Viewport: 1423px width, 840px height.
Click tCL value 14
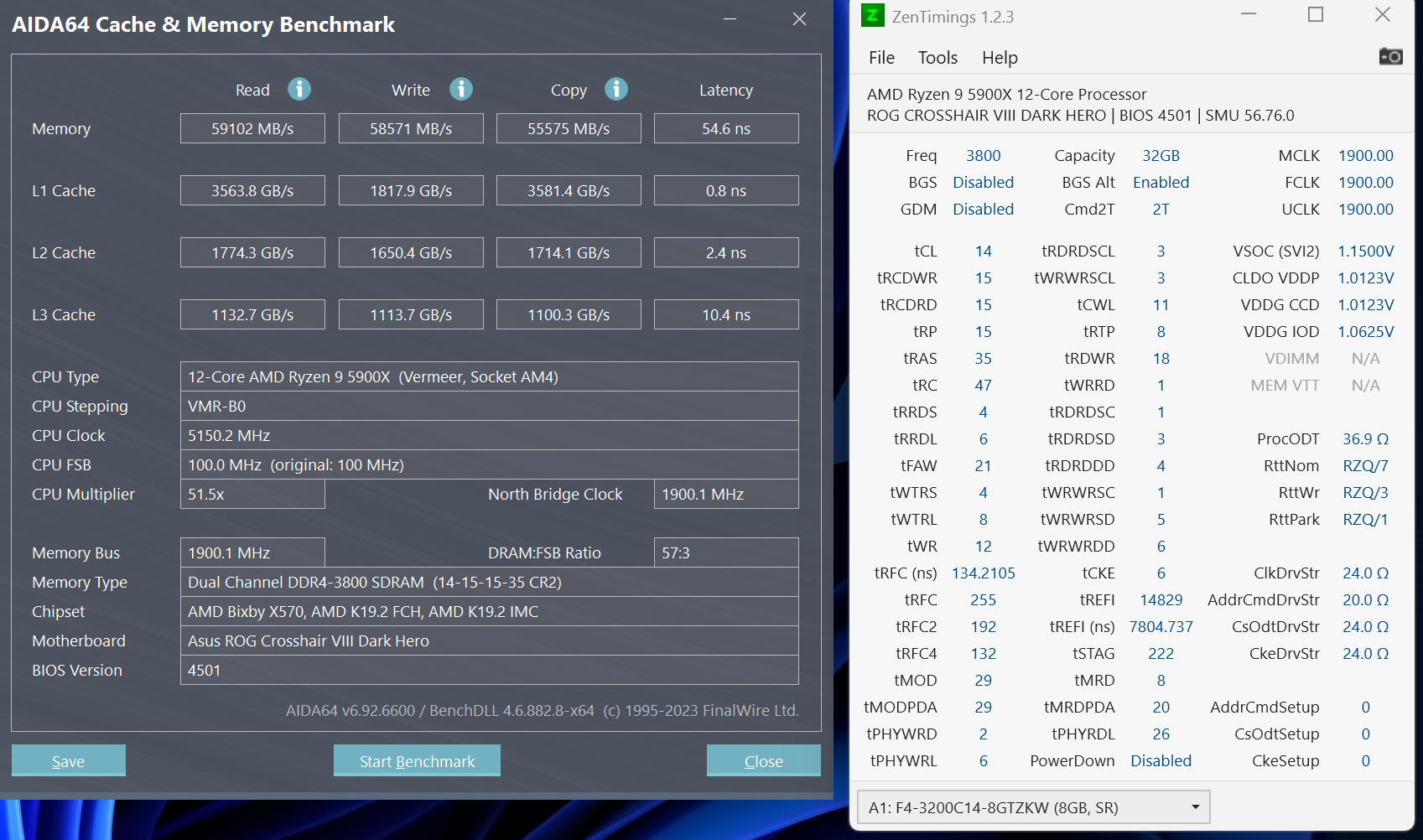coord(983,251)
